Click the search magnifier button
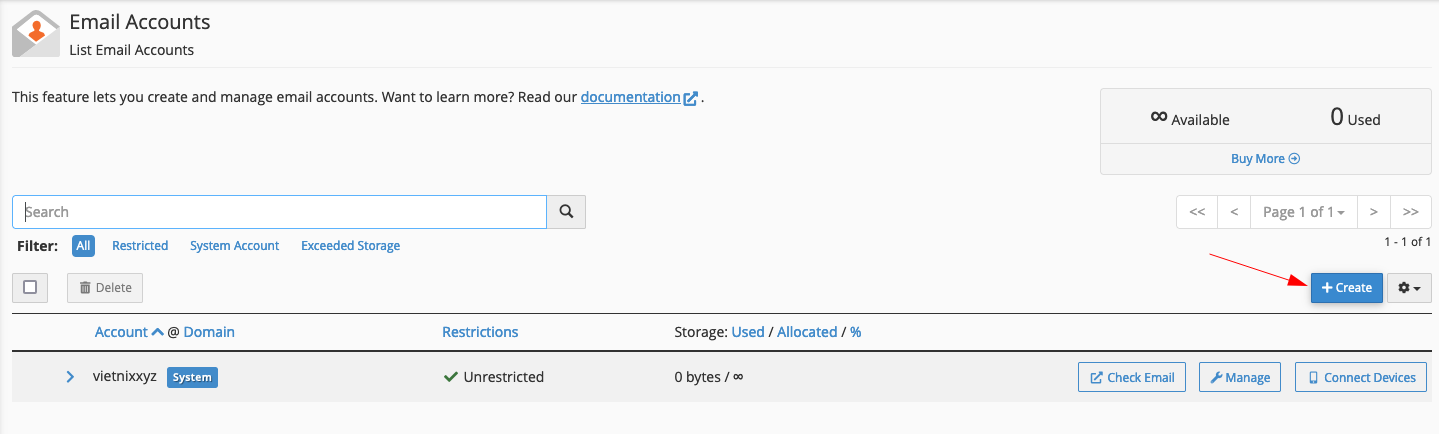1439x434 pixels. pyautogui.click(x=566, y=212)
